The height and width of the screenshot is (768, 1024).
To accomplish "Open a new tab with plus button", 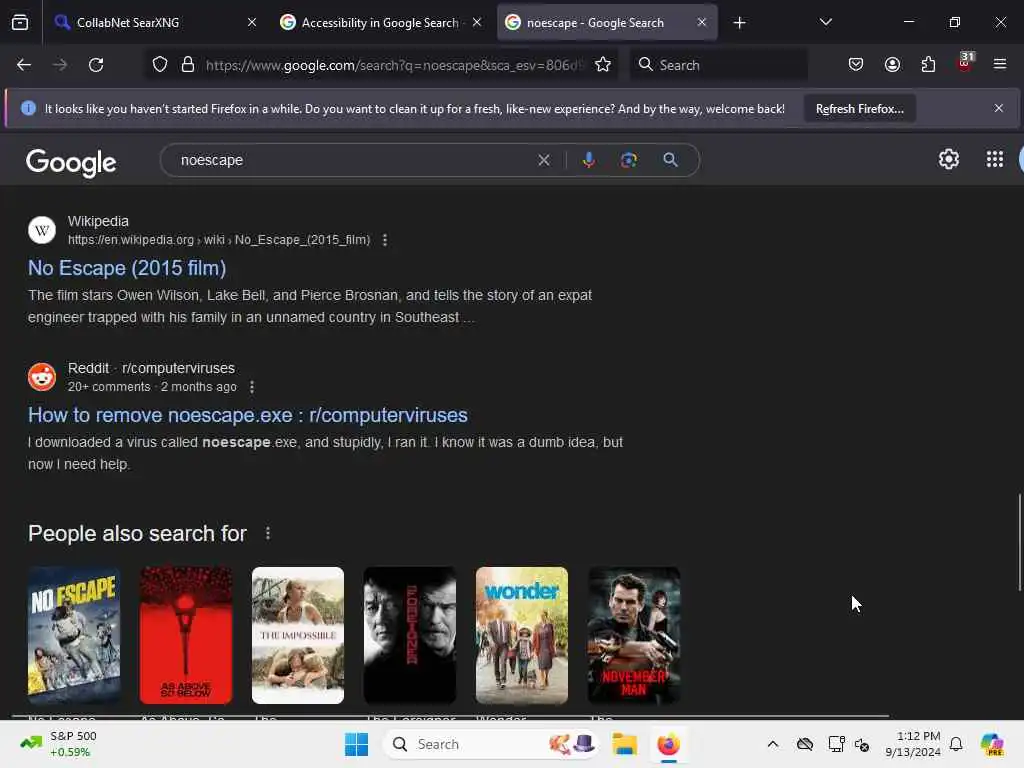I will [x=739, y=23].
